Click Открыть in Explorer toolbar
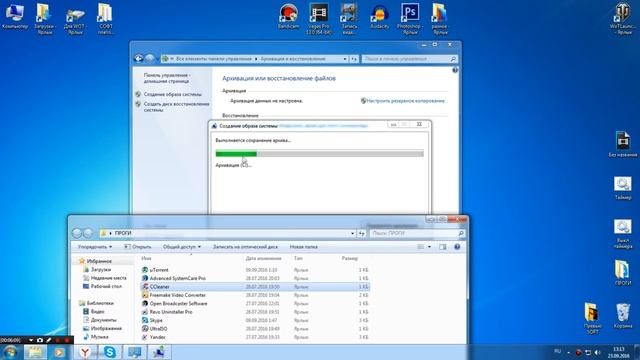Image resolution: width=640 pixels, height=360 pixels. (138, 247)
